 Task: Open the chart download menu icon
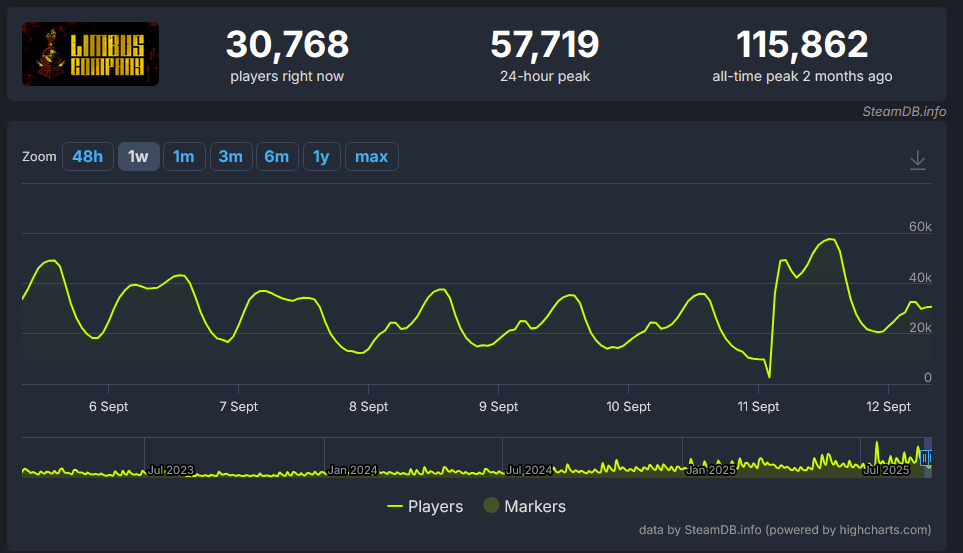tap(918, 160)
